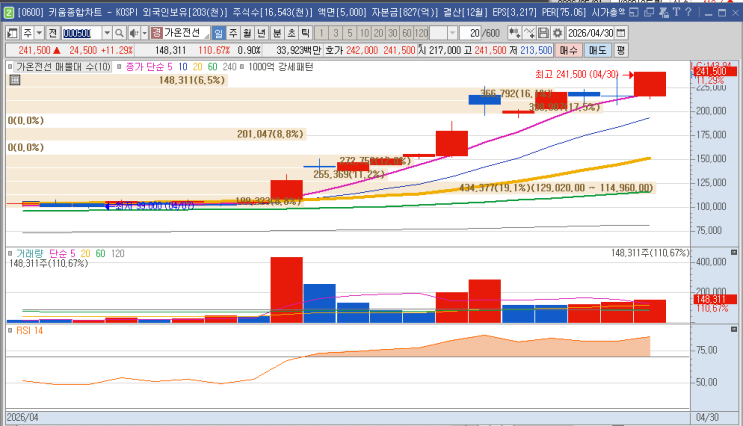
Task: Expand the market type 주 dropdown
Action: coord(39,33)
